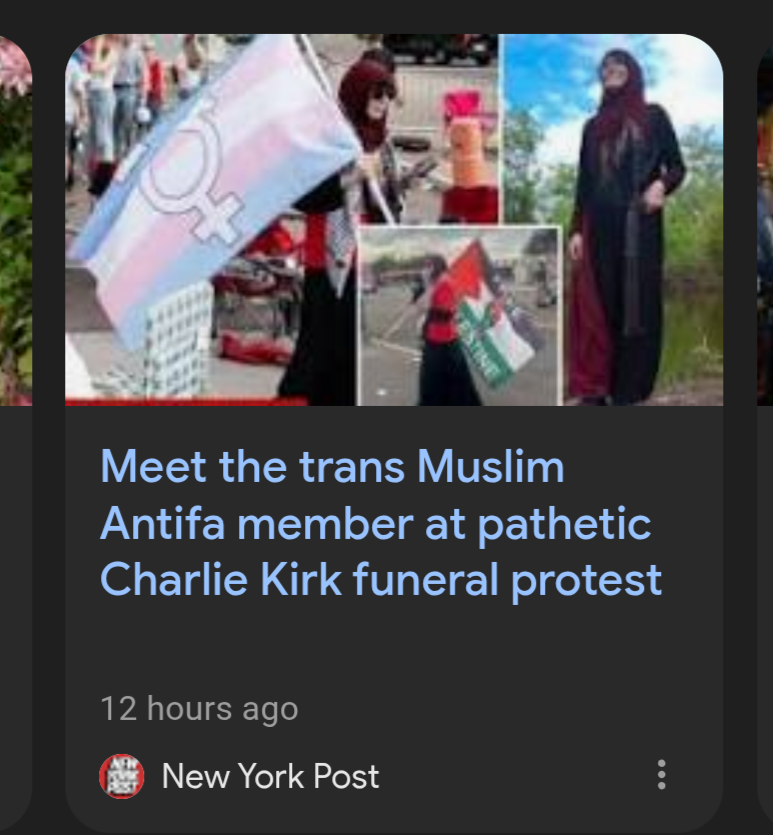The image size is (773, 835).
Task: Click 'Charlie Kirk funeral protest' headline line
Action: click(381, 579)
